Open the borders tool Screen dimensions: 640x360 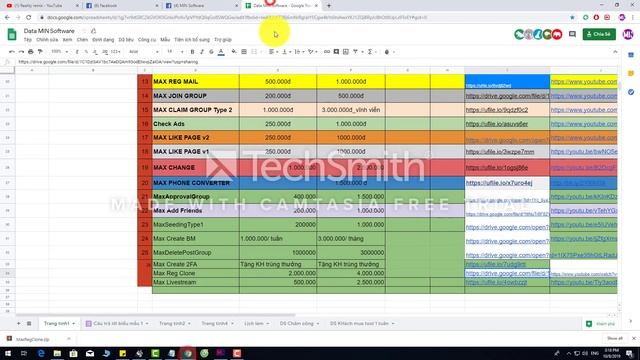click(244, 52)
